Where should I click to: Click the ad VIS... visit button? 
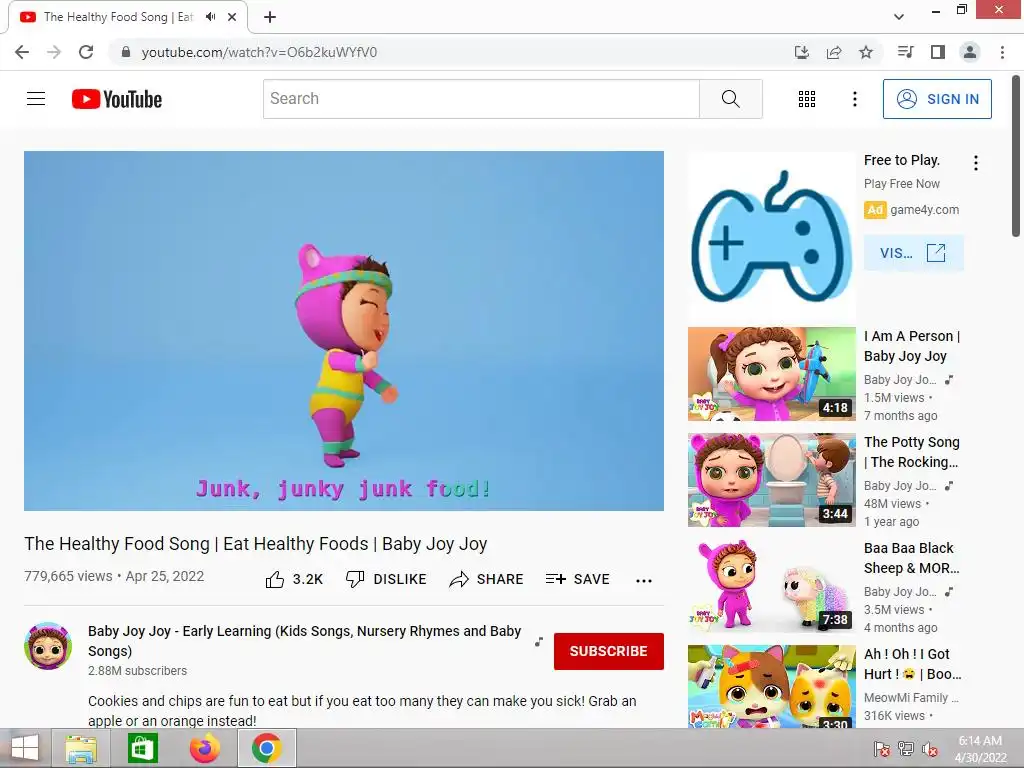[913, 253]
